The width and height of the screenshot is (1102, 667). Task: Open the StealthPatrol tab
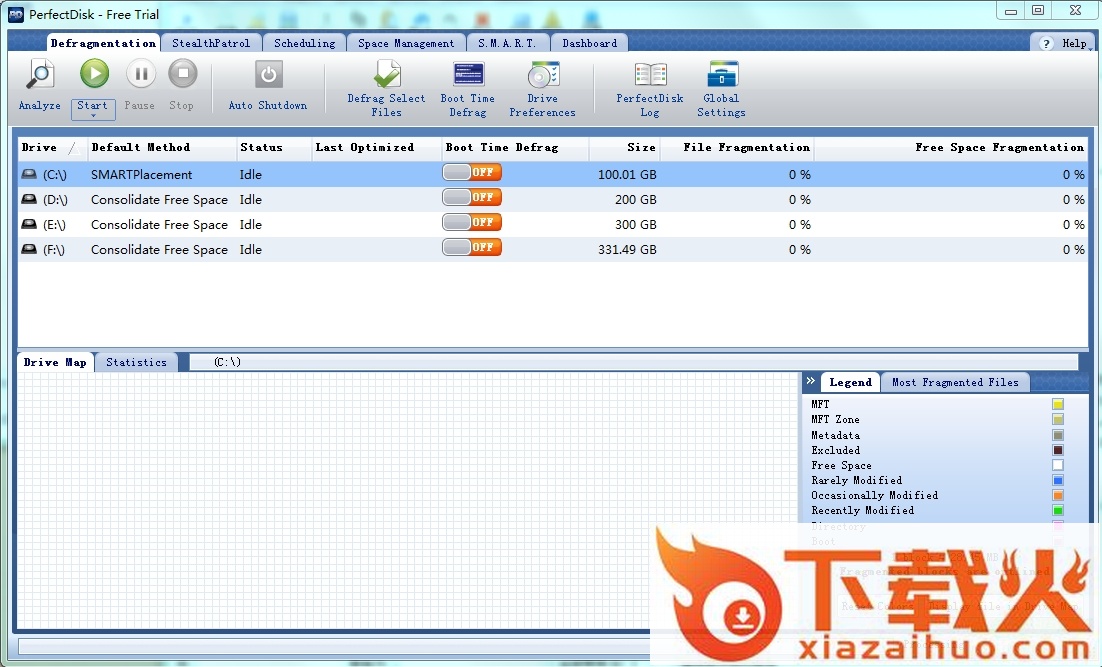click(x=211, y=43)
